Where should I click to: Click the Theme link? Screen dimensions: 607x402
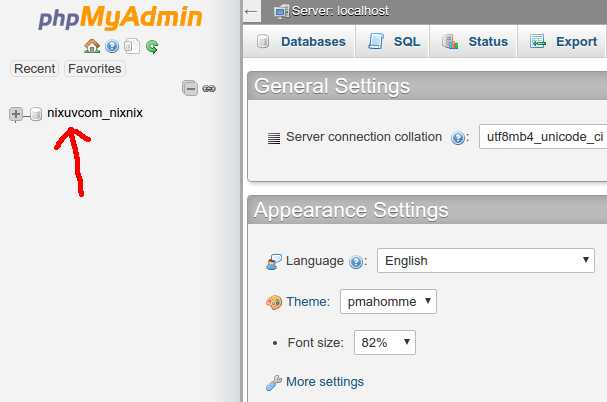point(308,301)
